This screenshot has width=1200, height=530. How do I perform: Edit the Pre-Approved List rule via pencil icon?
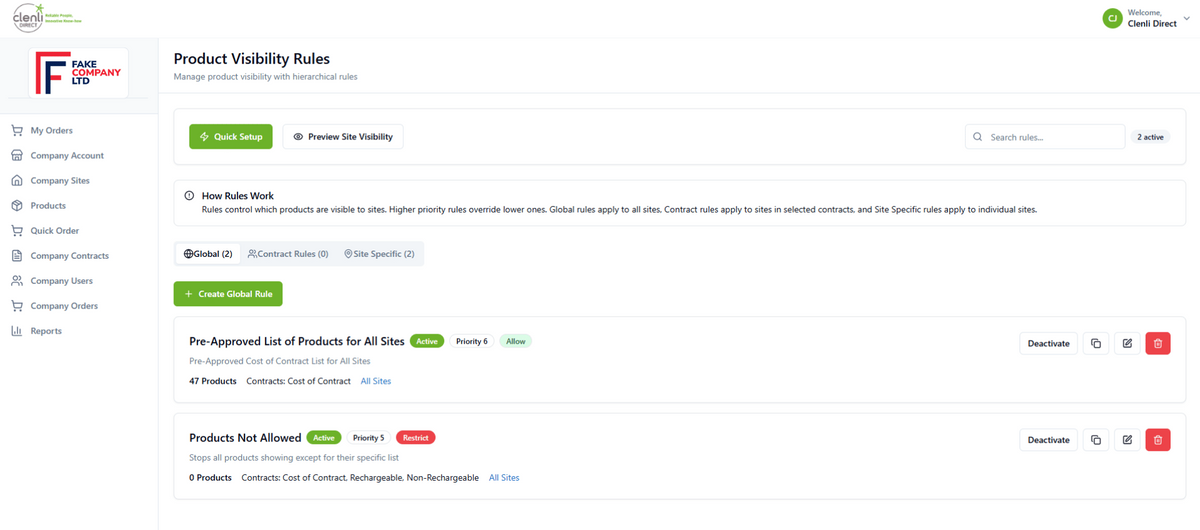point(1127,343)
